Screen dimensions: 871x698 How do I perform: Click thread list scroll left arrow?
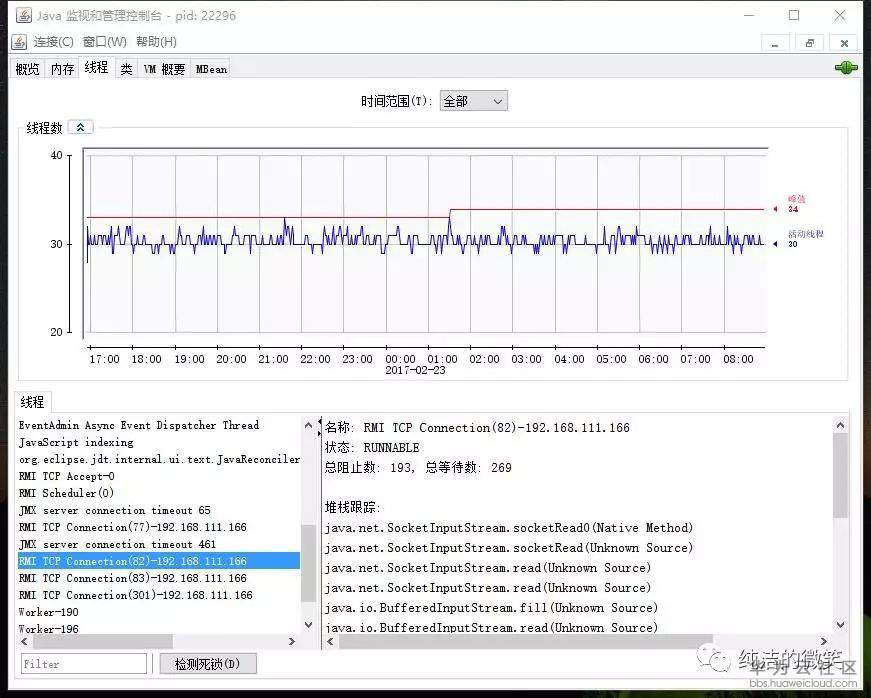24,641
